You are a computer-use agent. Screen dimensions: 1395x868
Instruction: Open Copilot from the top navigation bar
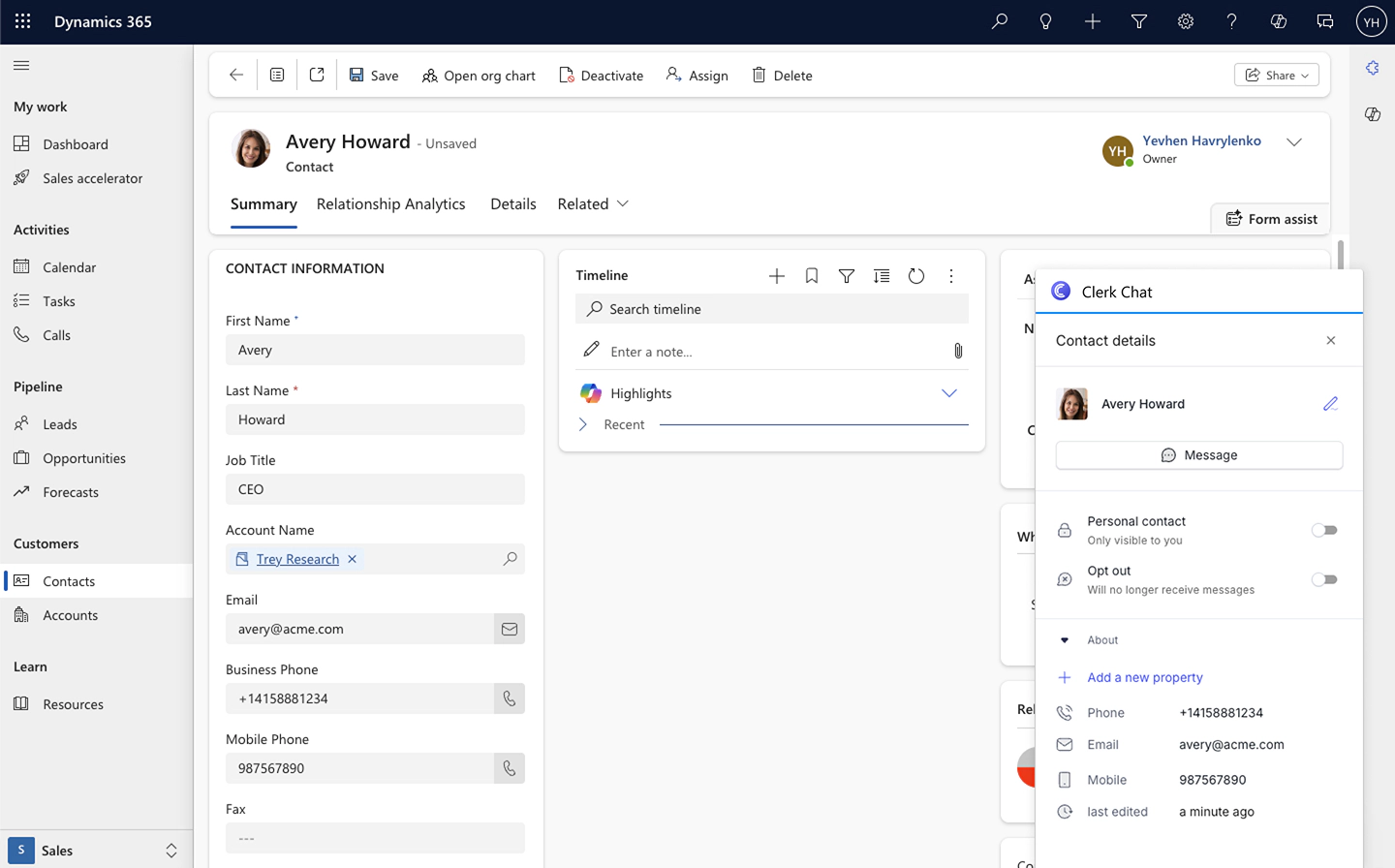(1278, 20)
